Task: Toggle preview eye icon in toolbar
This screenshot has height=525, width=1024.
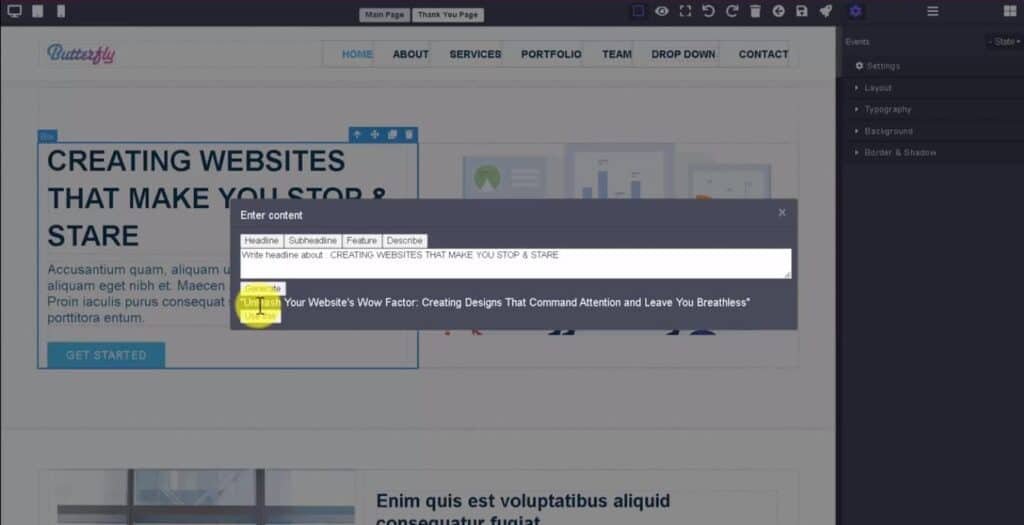Action: pos(662,11)
